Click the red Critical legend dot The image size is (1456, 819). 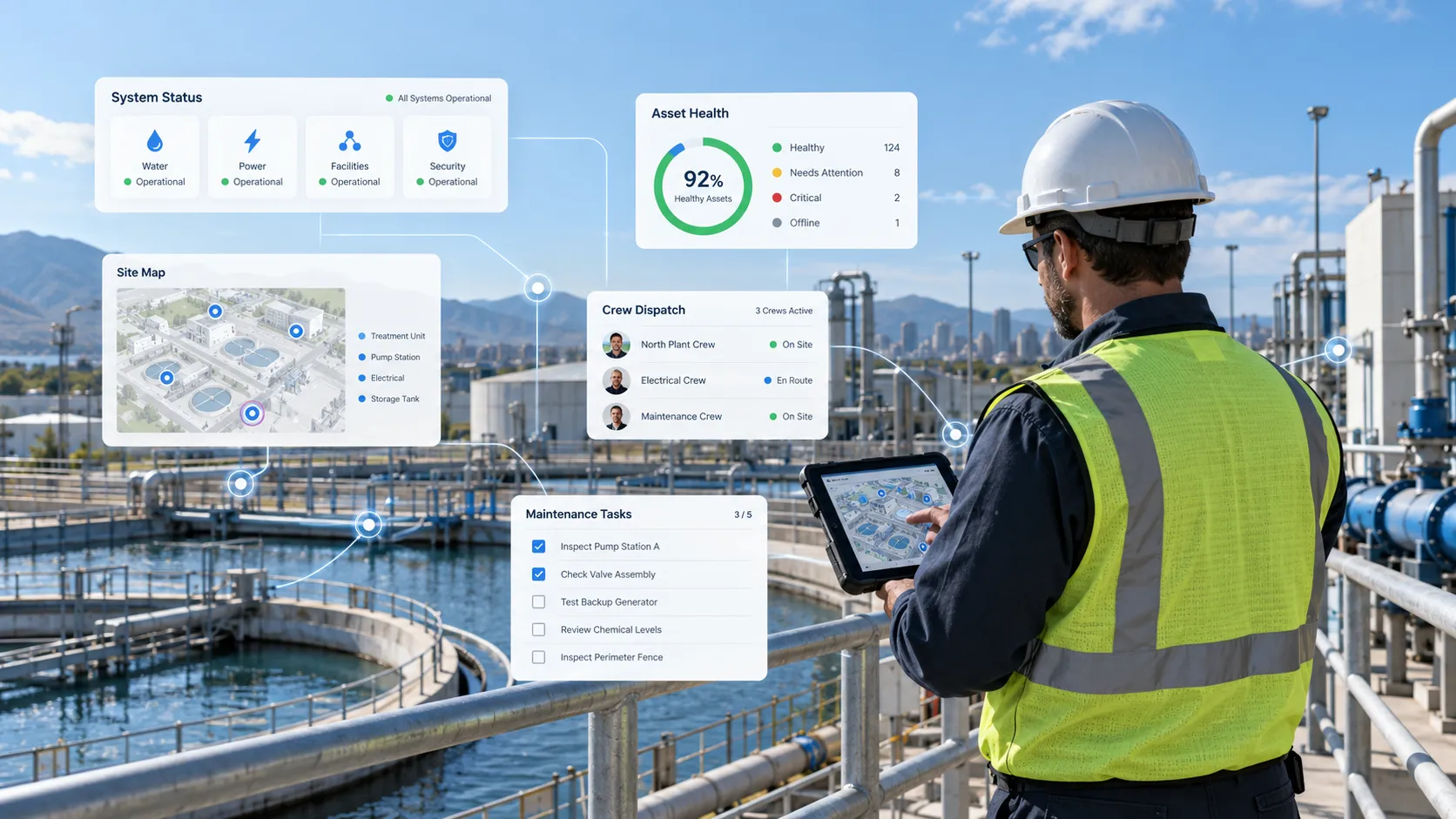[x=777, y=198]
